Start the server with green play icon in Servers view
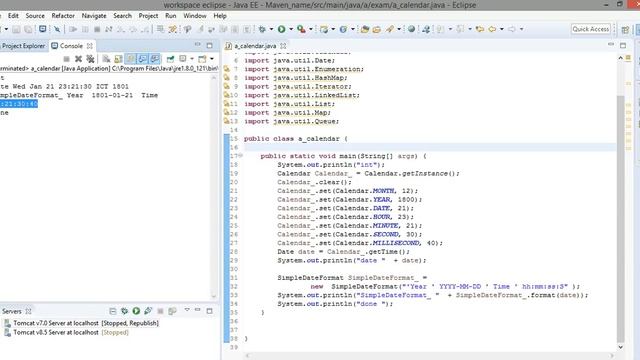 point(136,311)
